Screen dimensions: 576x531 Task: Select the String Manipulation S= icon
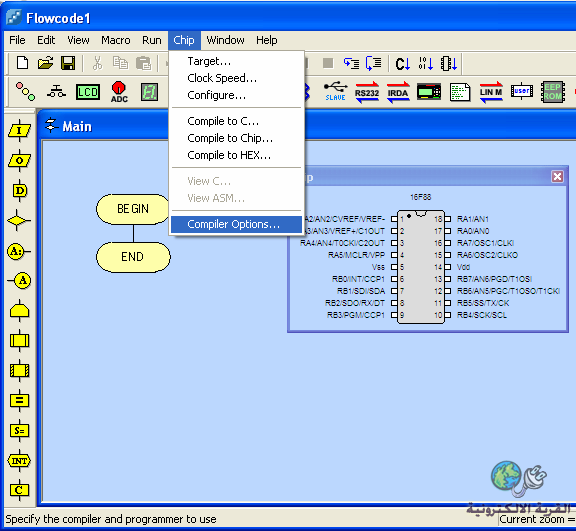click(x=19, y=430)
